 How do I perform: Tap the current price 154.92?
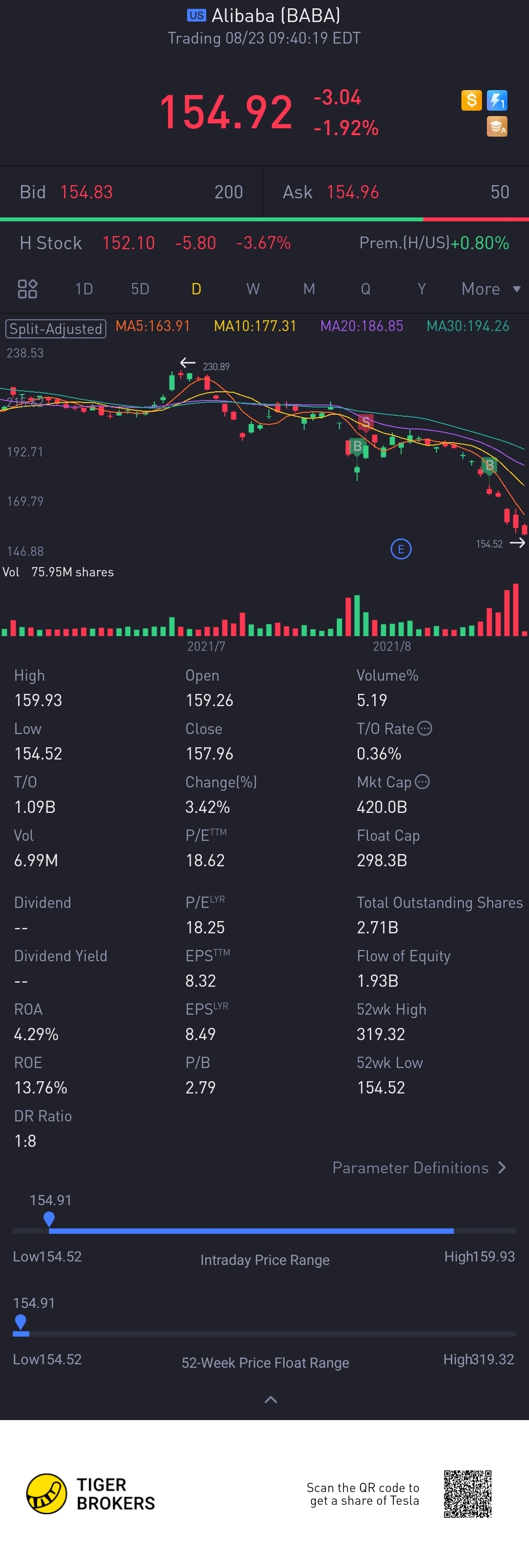click(226, 113)
